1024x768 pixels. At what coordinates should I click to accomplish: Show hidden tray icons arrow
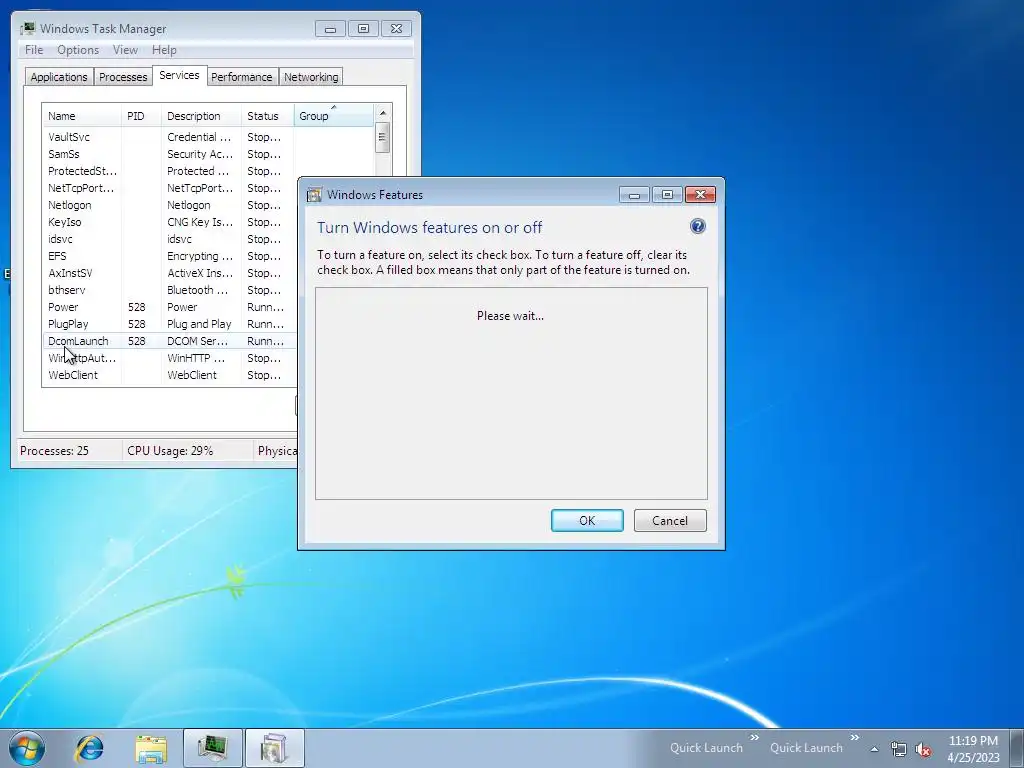coord(874,749)
